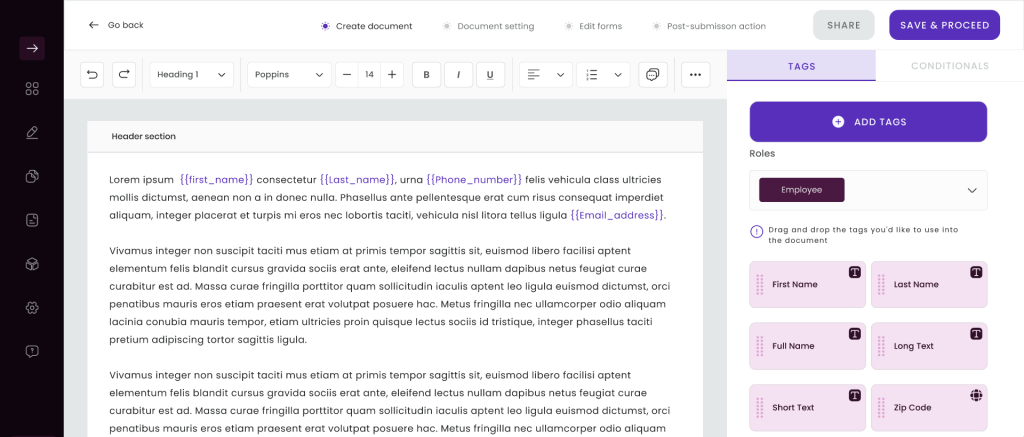1024x437 pixels.
Task: Select the Last Name tag card
Action: coord(929,284)
